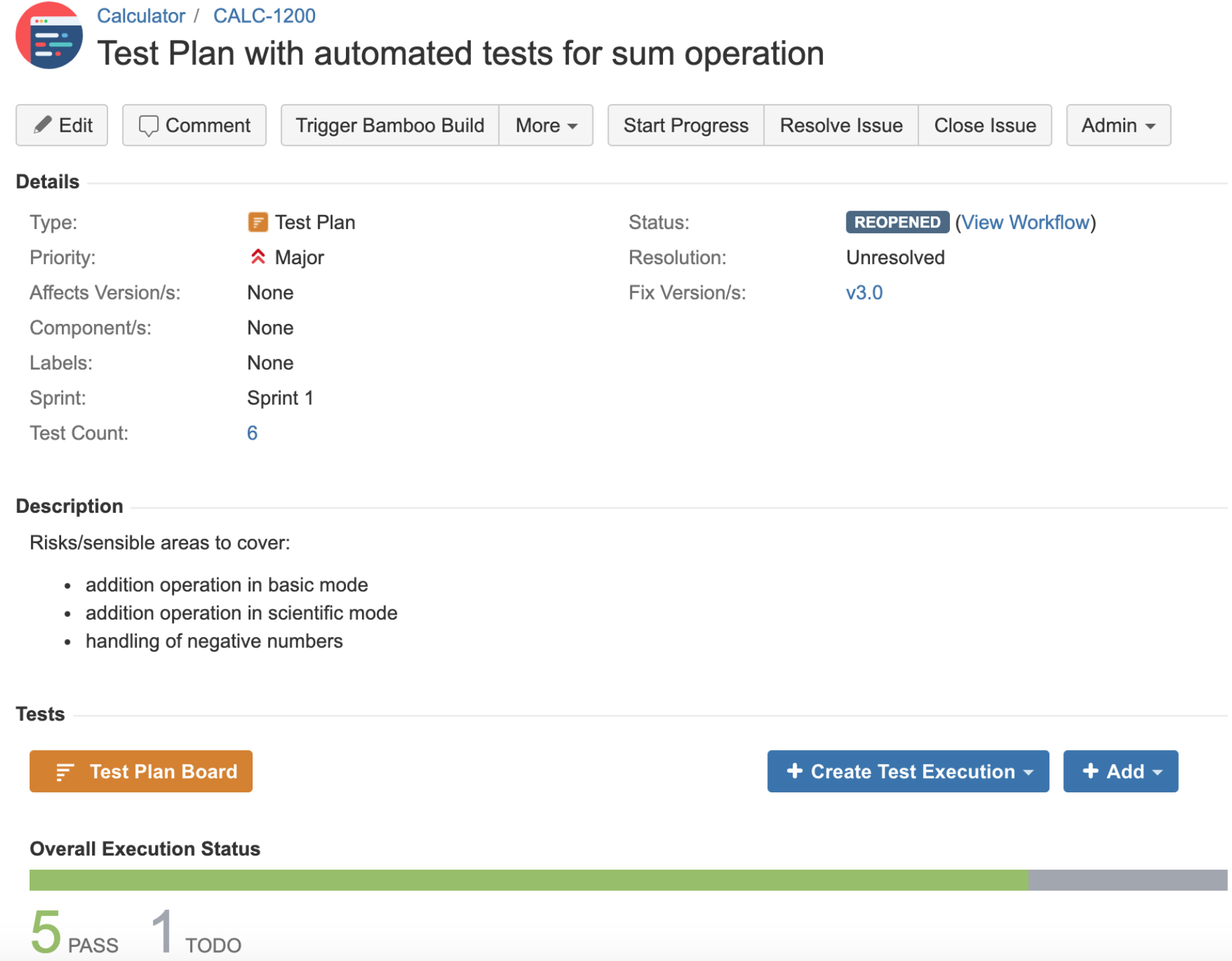This screenshot has width=1232, height=961.
Task: Click the plus icon on Add button
Action: pyautogui.click(x=1090, y=770)
